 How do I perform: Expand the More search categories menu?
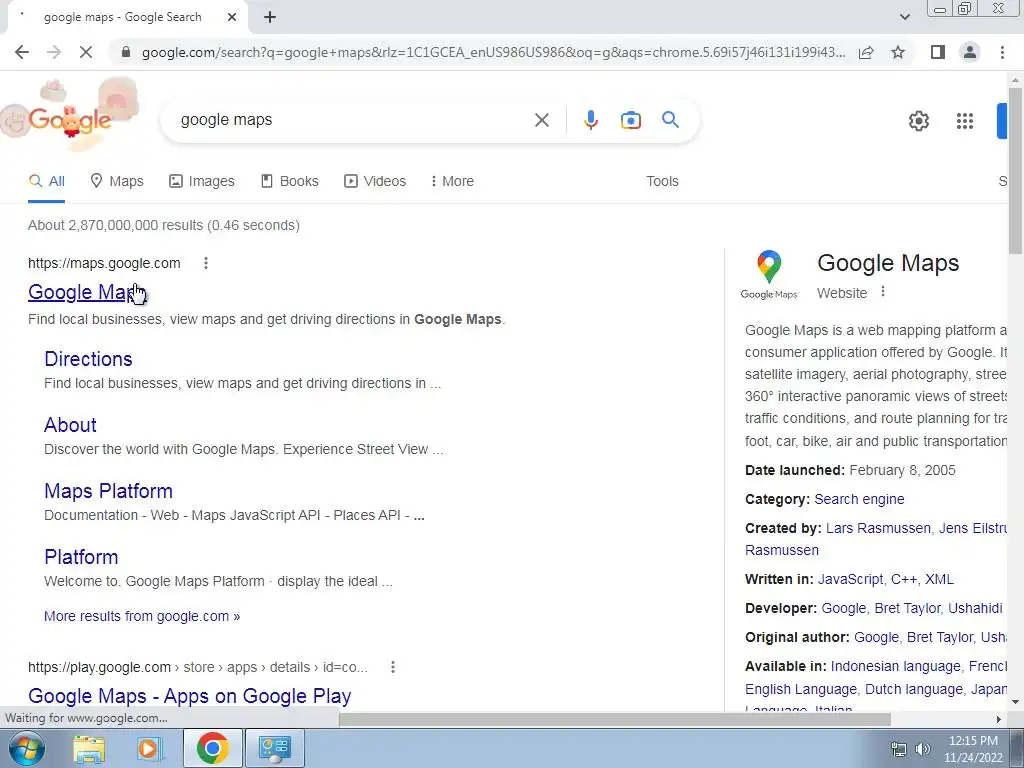click(452, 182)
